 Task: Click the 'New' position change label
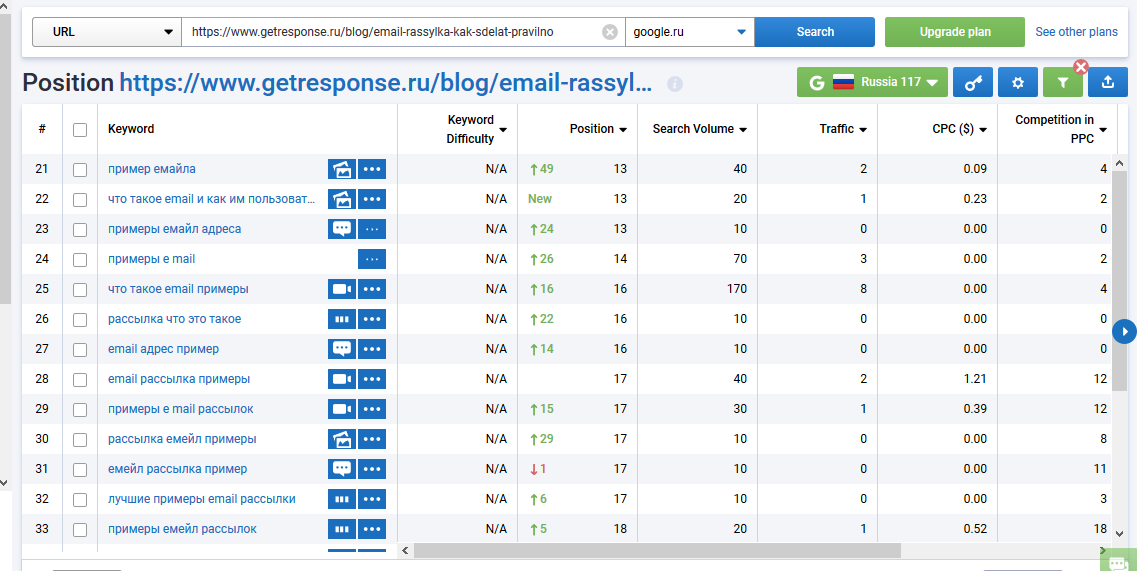click(x=539, y=199)
